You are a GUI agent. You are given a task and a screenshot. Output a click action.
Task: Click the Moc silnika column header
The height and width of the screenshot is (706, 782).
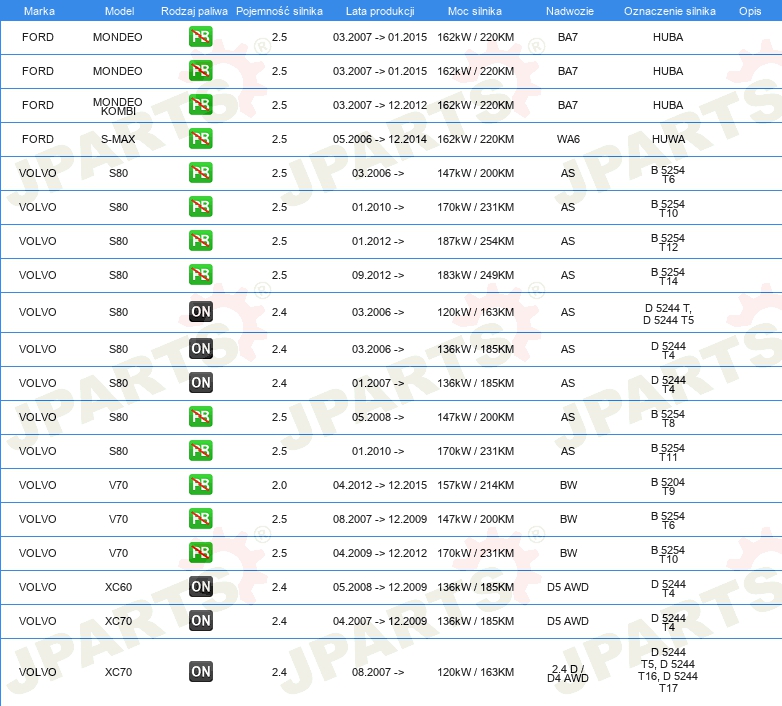tap(475, 11)
